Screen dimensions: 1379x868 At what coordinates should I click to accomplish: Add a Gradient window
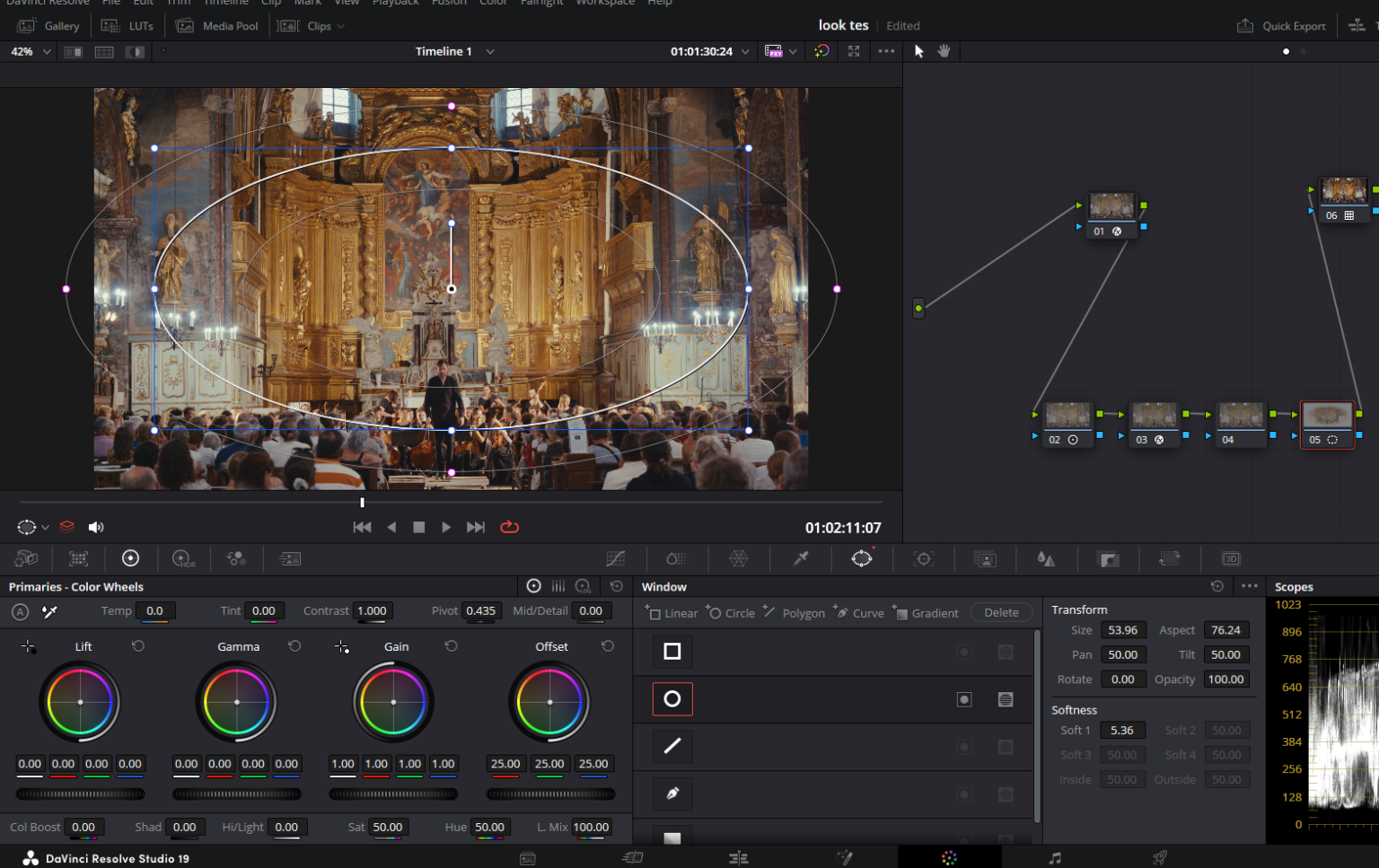click(x=926, y=612)
